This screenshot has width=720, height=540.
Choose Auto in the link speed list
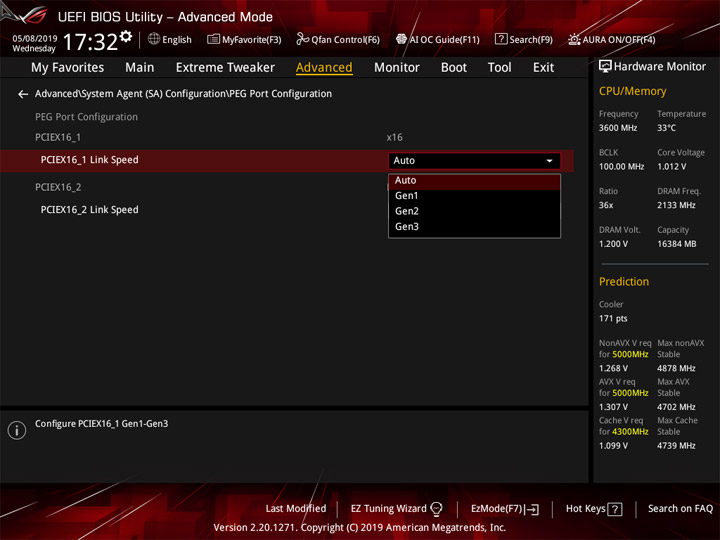(474, 180)
